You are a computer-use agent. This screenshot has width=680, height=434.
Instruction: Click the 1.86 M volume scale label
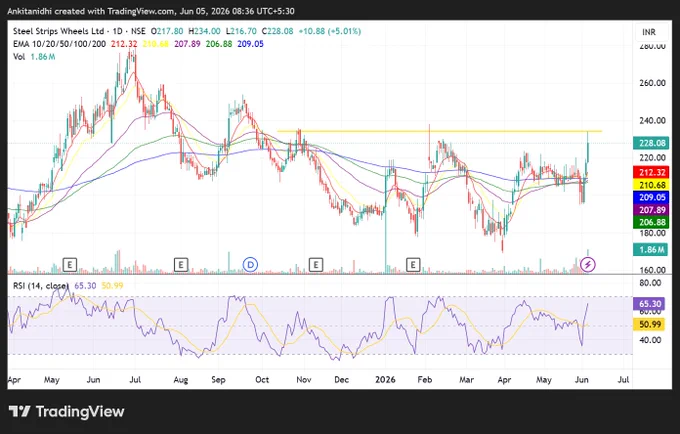651,249
